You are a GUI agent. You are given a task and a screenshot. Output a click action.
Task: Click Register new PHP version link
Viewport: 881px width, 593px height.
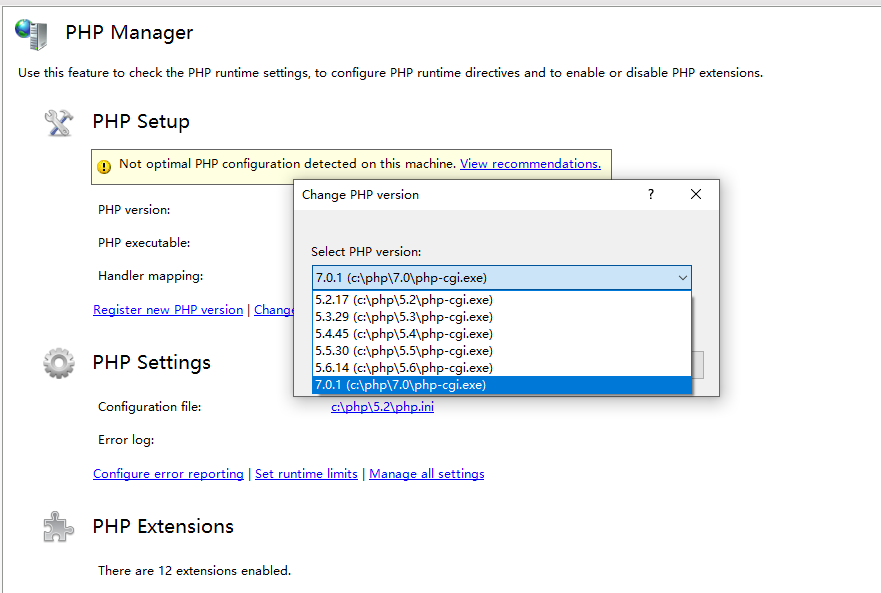[168, 310]
